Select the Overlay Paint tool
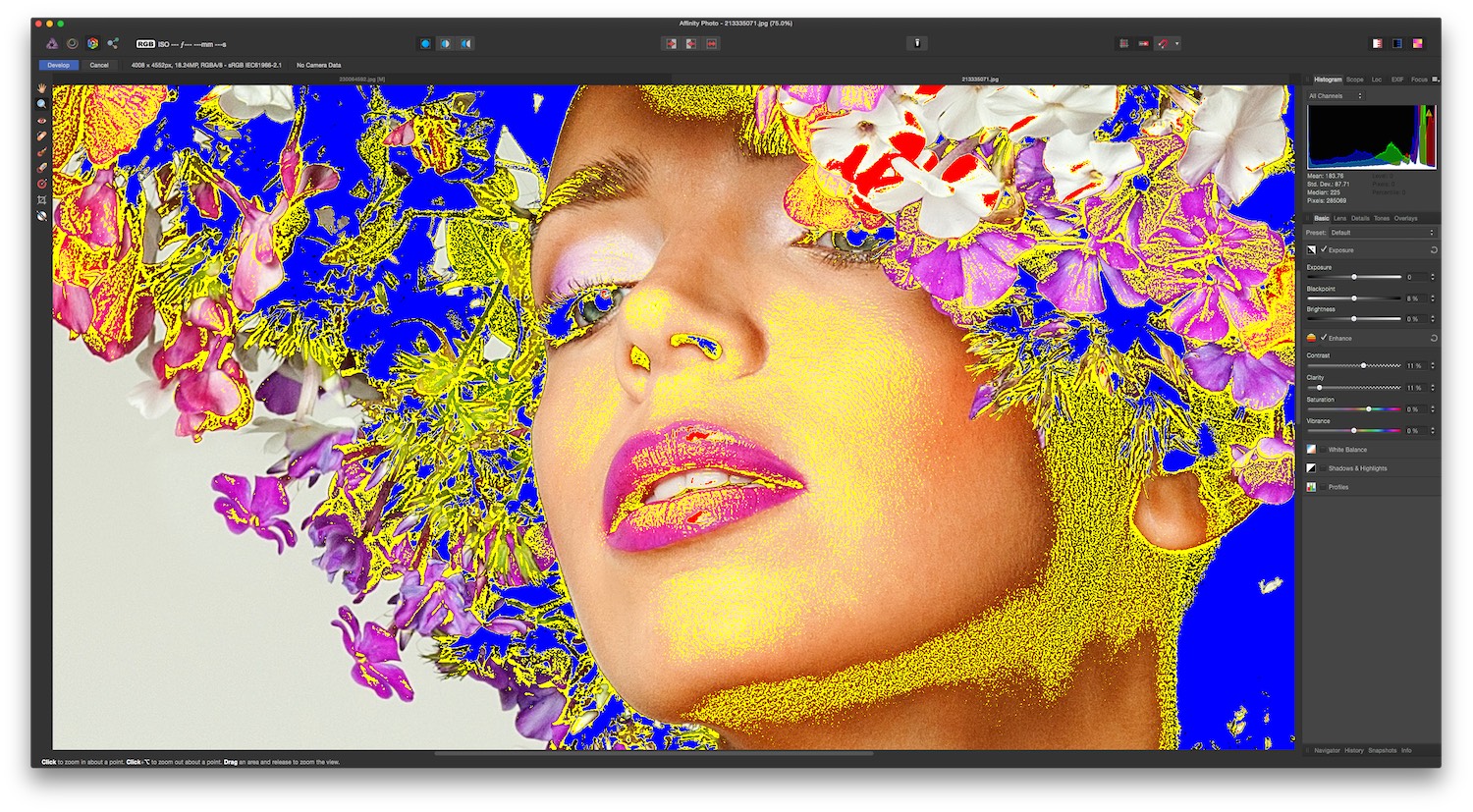The width and height of the screenshot is (1473, 812). tap(42, 152)
